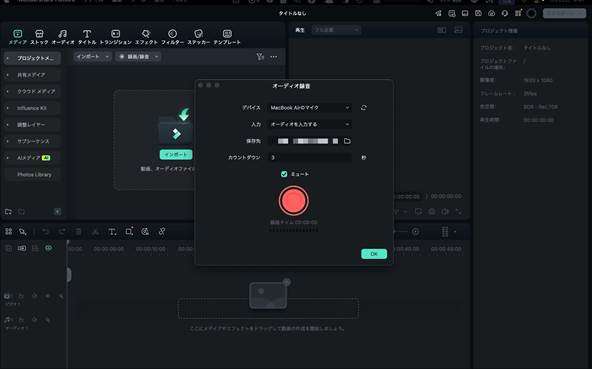Collapse the media sidebar panel
Image resolution: width=592 pixels, height=369 pixels.
(57, 212)
